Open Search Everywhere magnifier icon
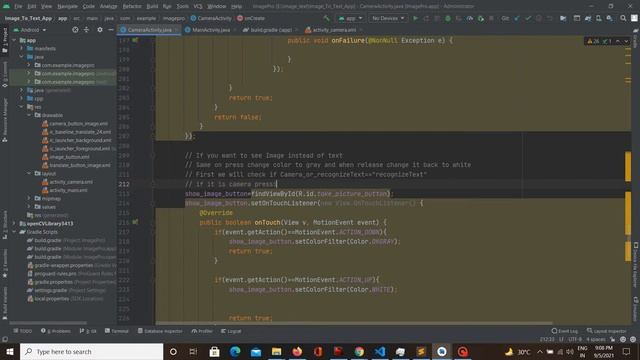This screenshot has height=360, width=640. pos(623,18)
